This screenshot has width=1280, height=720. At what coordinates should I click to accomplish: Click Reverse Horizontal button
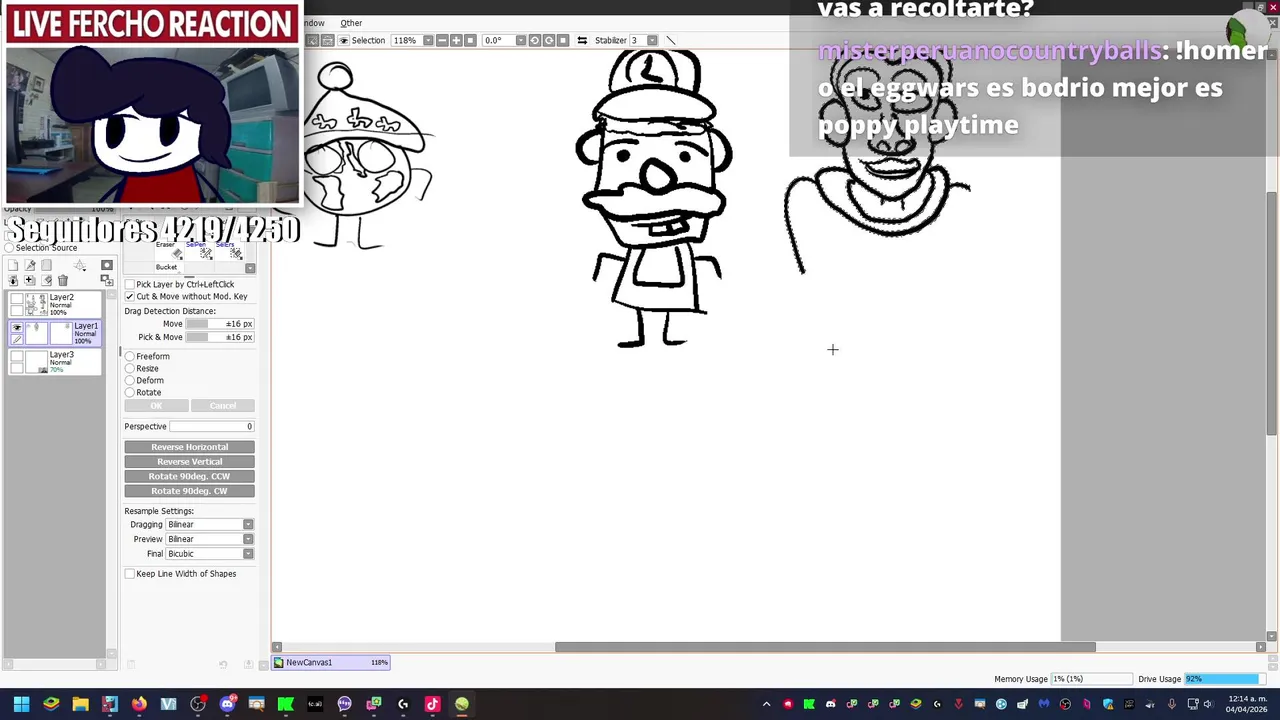[x=189, y=447]
